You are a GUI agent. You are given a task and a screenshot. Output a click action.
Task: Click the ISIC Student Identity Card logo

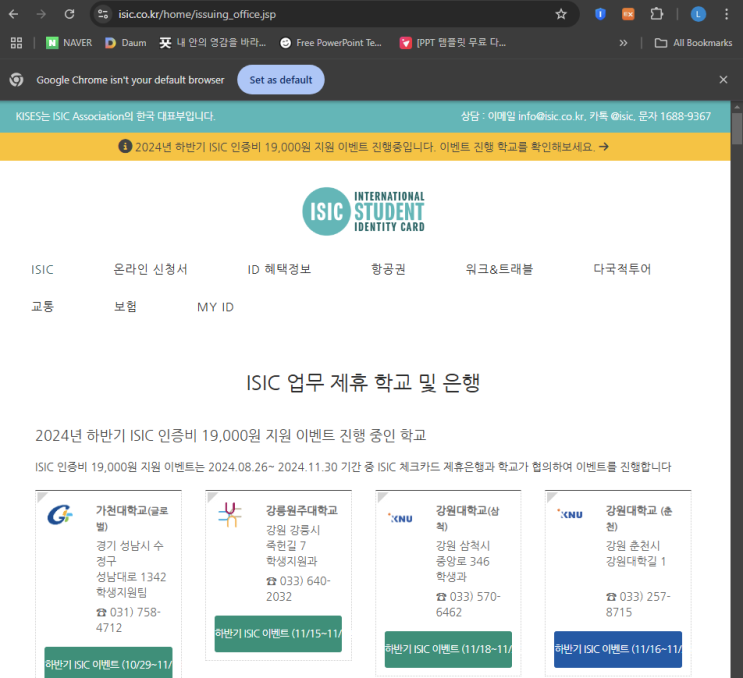(x=363, y=211)
